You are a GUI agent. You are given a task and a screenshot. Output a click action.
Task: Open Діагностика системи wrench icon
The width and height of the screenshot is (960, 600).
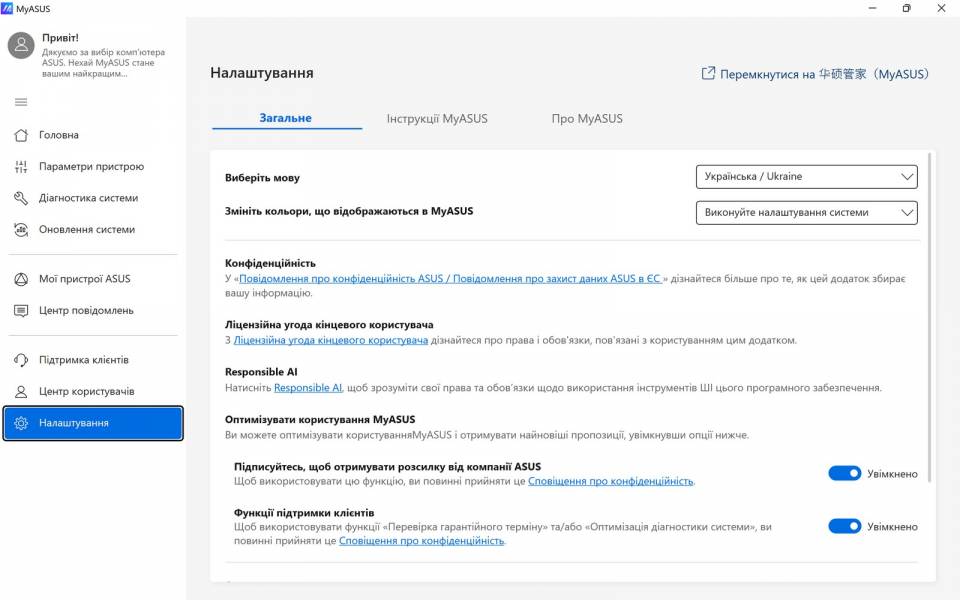[21, 198]
